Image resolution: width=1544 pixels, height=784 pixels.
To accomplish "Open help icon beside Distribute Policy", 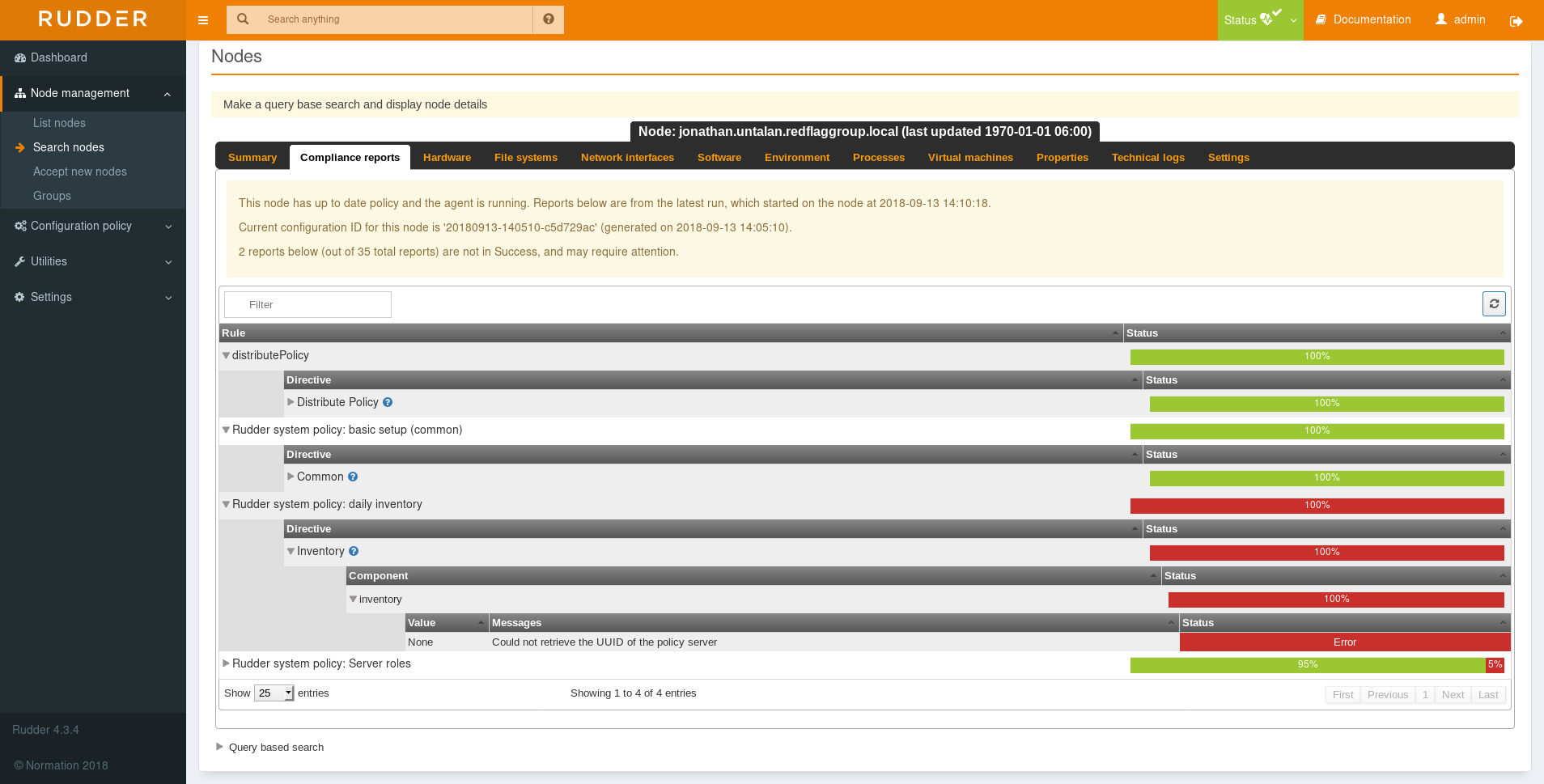I will 388,402.
